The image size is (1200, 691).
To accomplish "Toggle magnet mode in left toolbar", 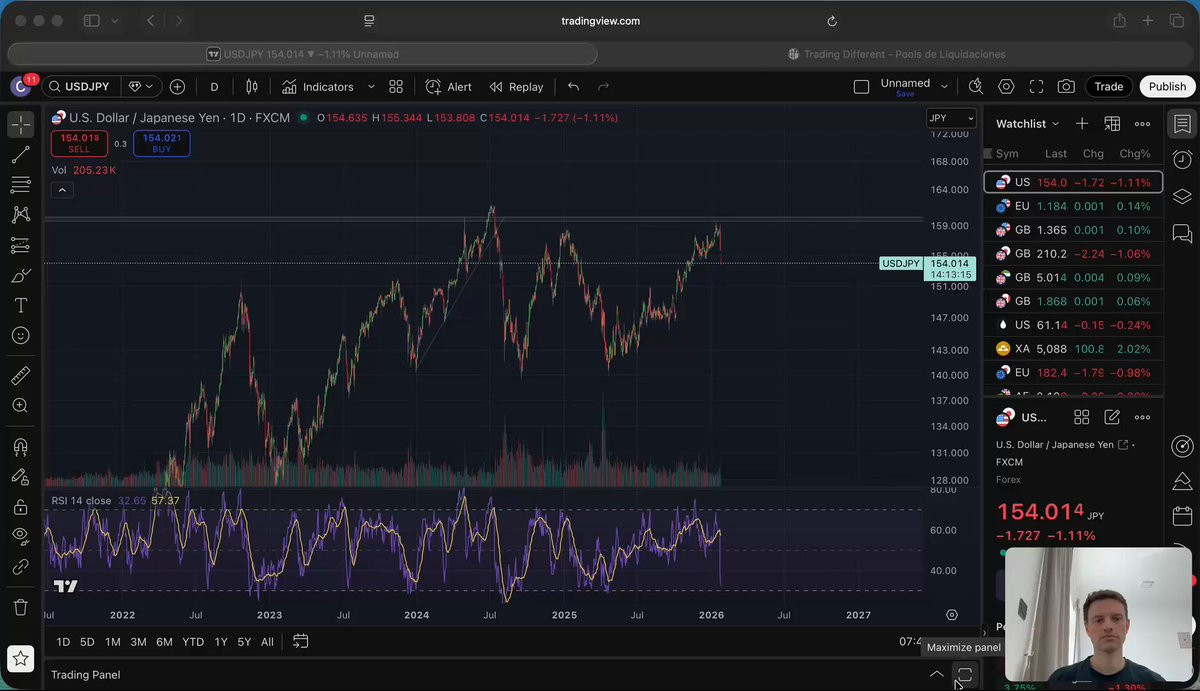I will point(21,447).
